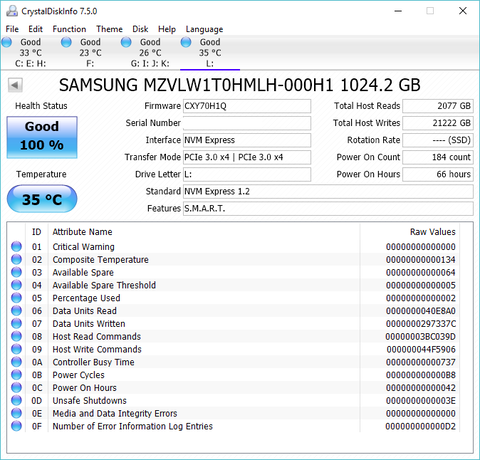This screenshot has height=460, width=480.
Task: Click the status icon for Percentage Used
Action: 16,298
